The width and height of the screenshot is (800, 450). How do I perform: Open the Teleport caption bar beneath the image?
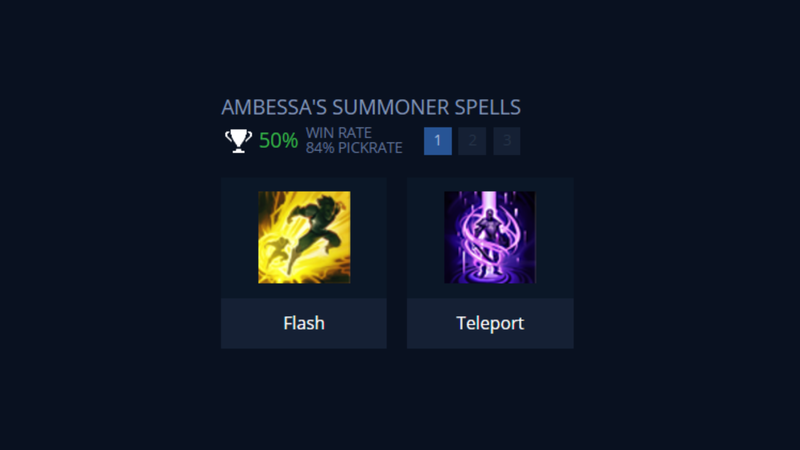coord(490,323)
